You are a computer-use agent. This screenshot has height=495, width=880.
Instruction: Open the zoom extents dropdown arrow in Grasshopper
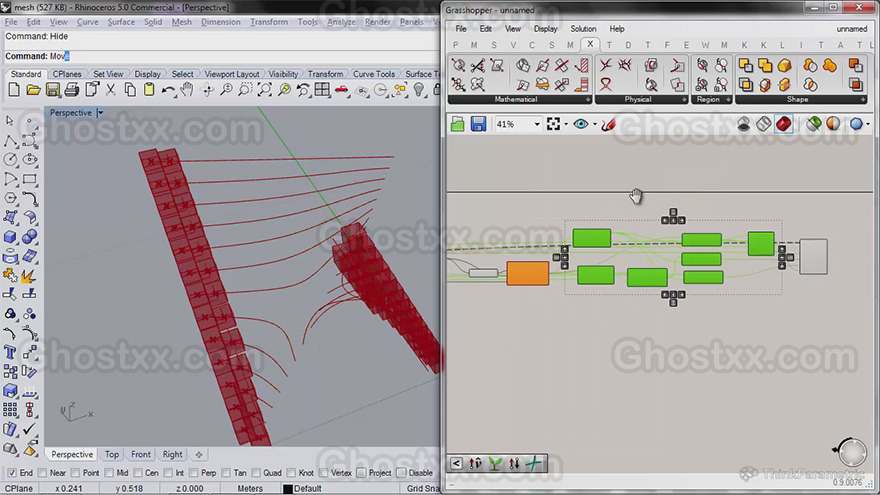click(566, 124)
